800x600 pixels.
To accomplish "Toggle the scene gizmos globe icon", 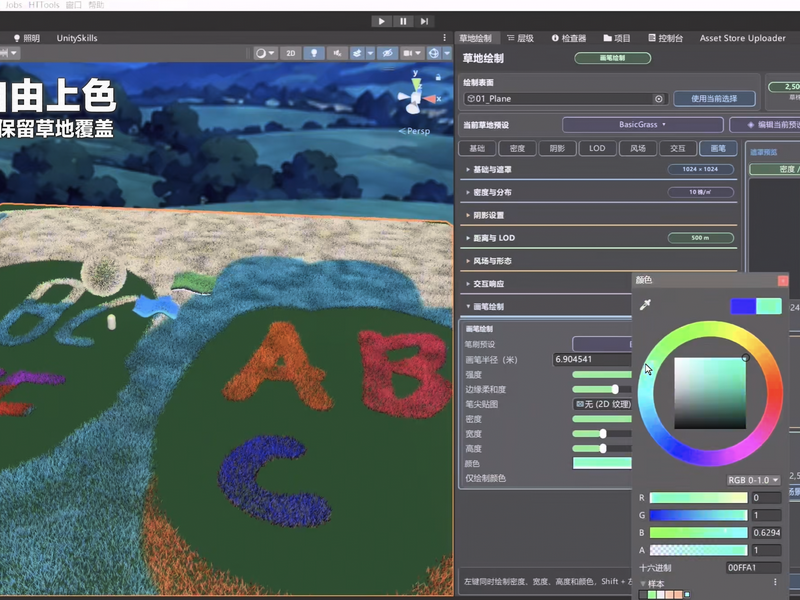I will tap(434, 53).
